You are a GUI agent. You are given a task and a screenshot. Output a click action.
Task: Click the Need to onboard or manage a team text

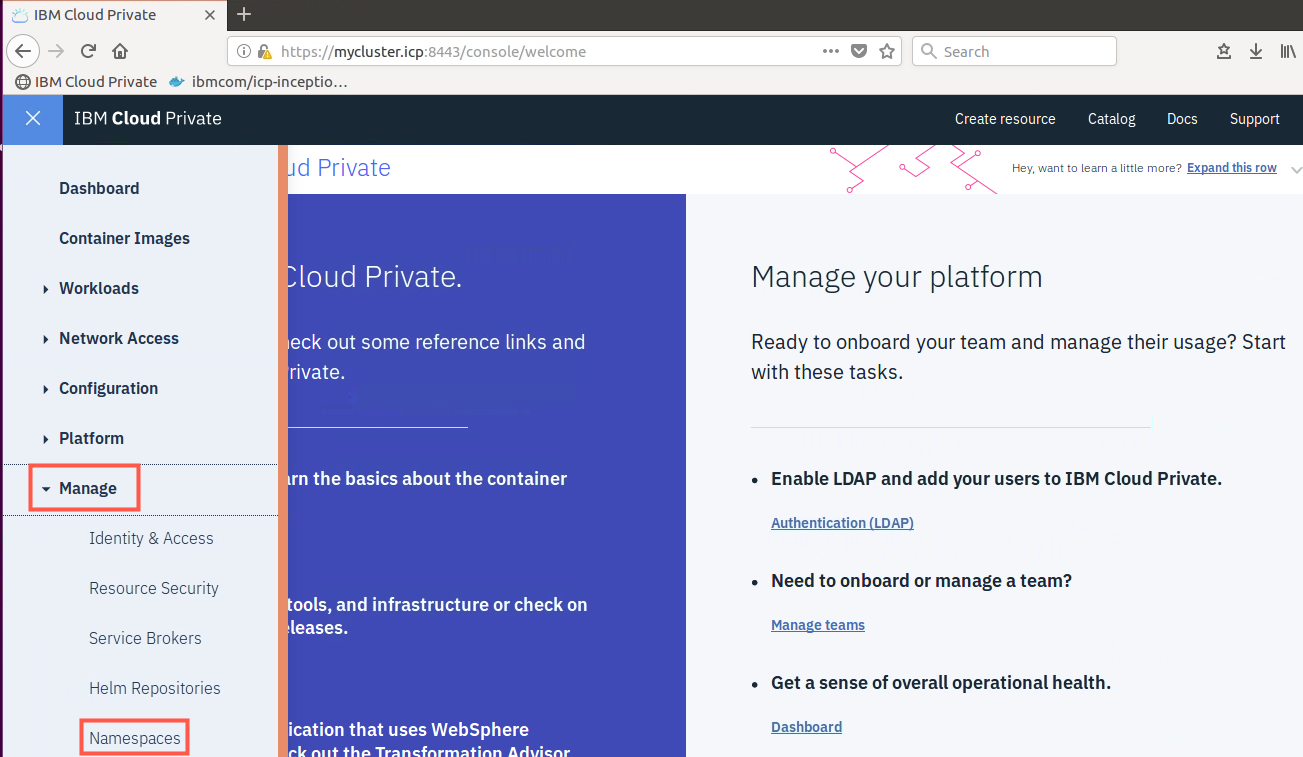921,581
